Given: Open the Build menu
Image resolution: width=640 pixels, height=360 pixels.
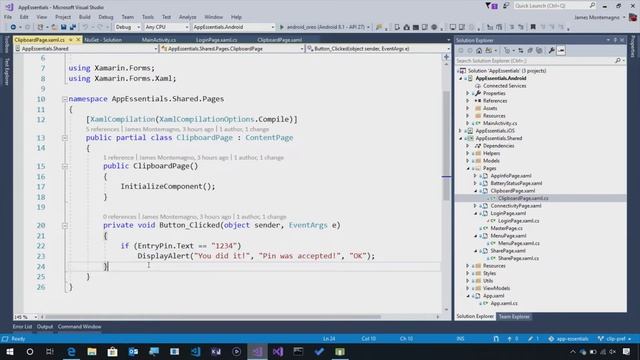Looking at the screenshot, I should click(x=84, y=17).
